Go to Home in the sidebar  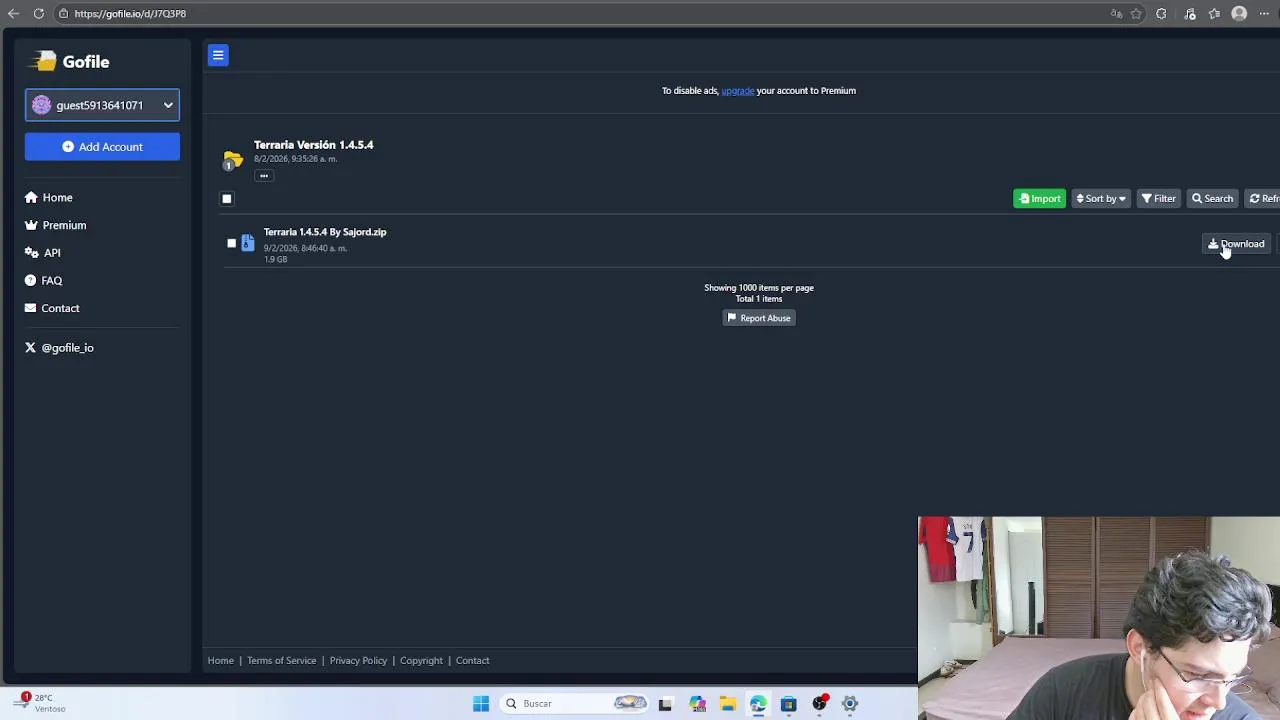[x=48, y=198]
